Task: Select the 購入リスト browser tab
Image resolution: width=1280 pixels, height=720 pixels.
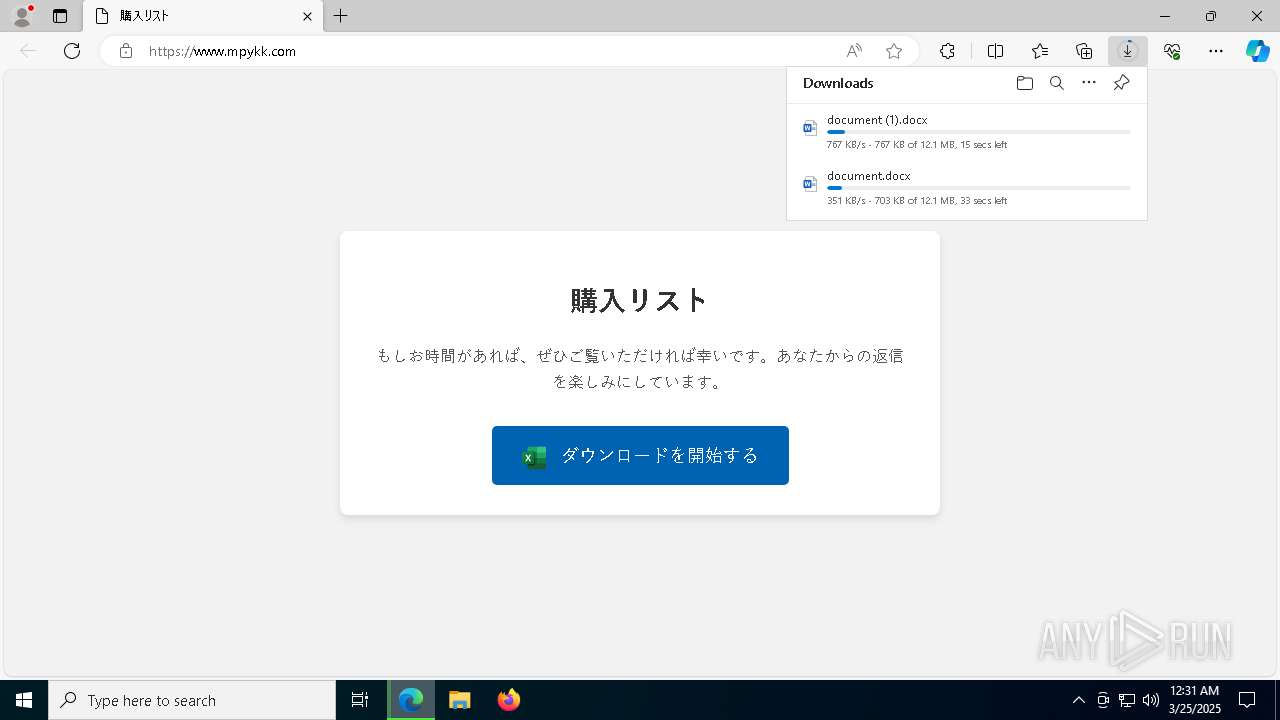Action: click(203, 16)
